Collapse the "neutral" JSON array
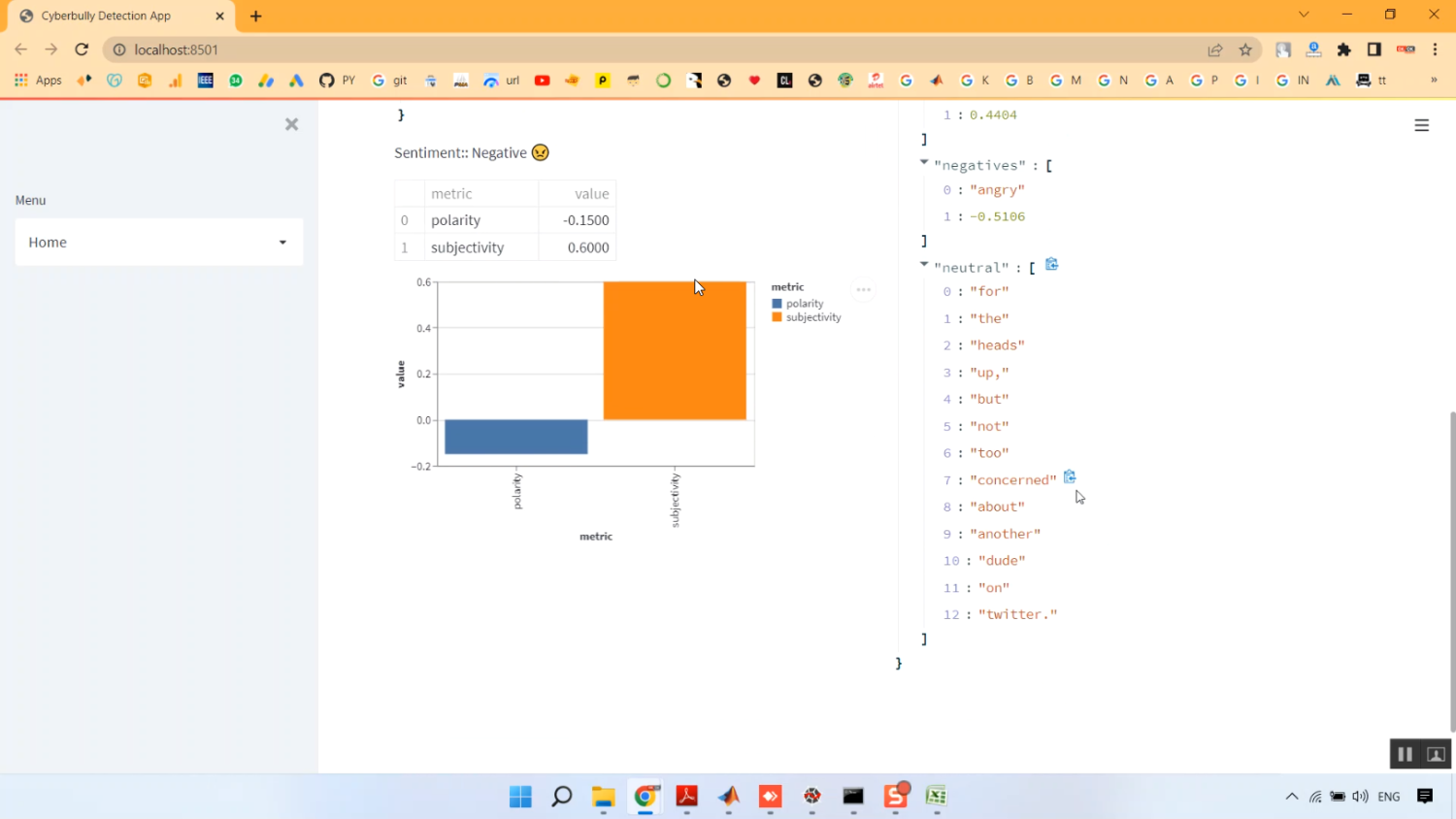 [924, 265]
